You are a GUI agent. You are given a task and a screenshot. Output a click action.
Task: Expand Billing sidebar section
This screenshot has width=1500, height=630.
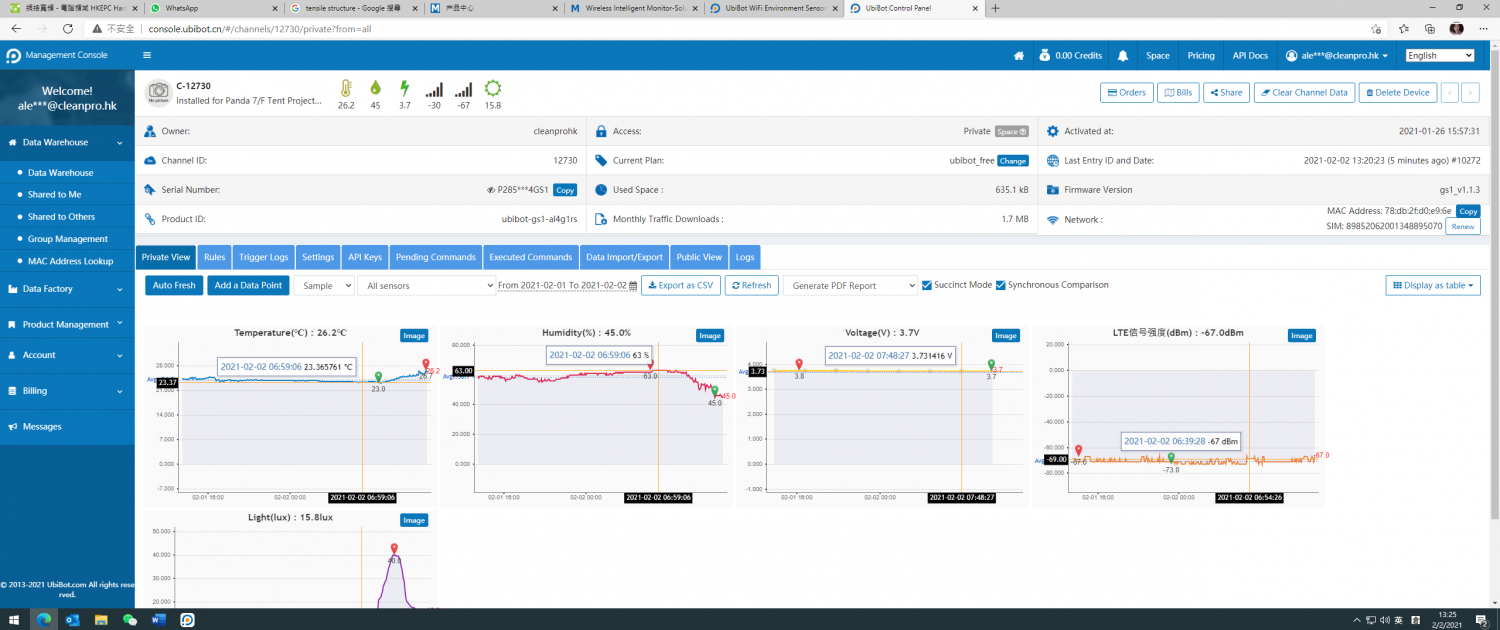pyautogui.click(x=67, y=391)
